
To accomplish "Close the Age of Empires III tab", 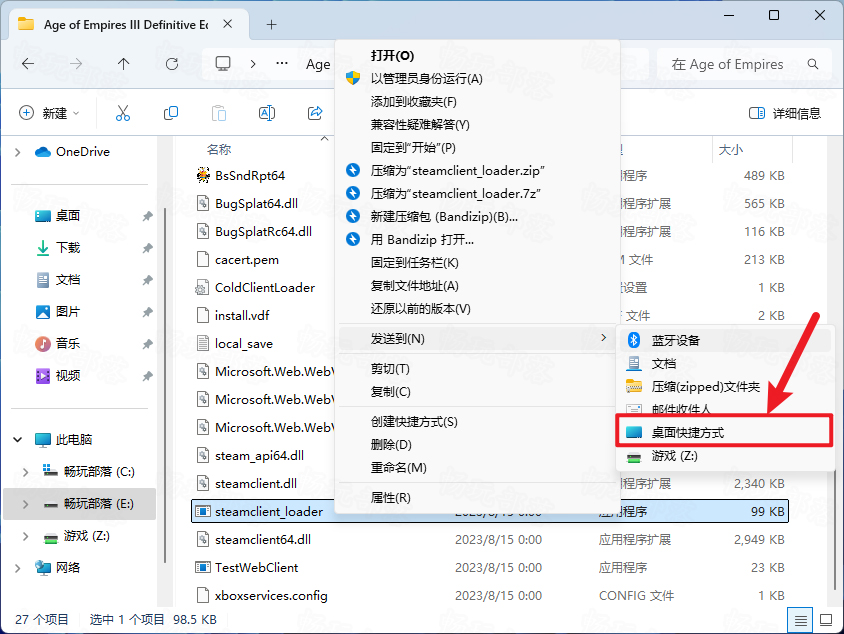I will tap(228, 24).
